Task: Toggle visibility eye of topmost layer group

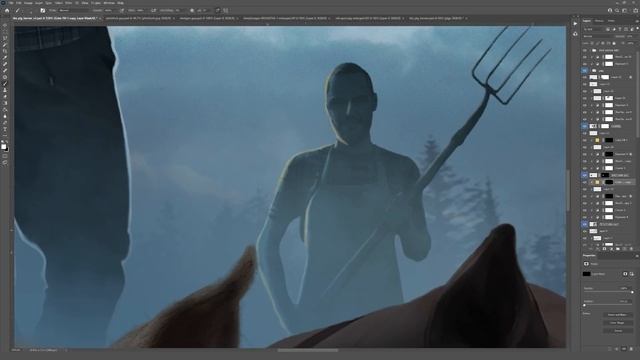Action: tap(584, 50)
